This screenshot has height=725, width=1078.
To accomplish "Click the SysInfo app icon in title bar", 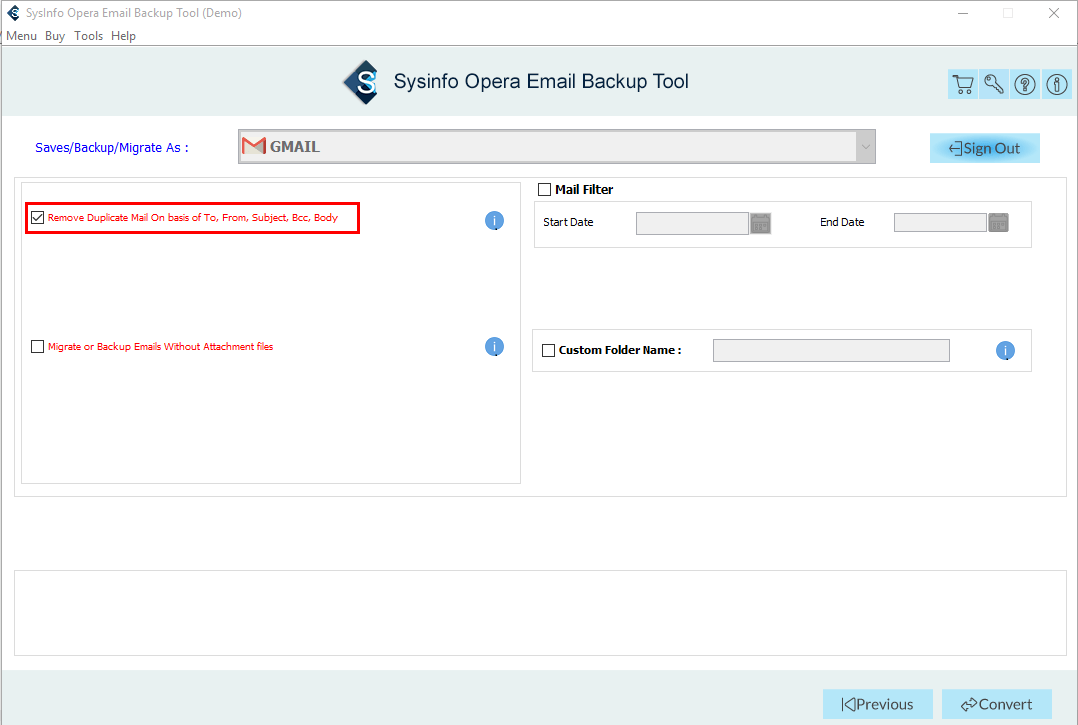I will point(13,13).
